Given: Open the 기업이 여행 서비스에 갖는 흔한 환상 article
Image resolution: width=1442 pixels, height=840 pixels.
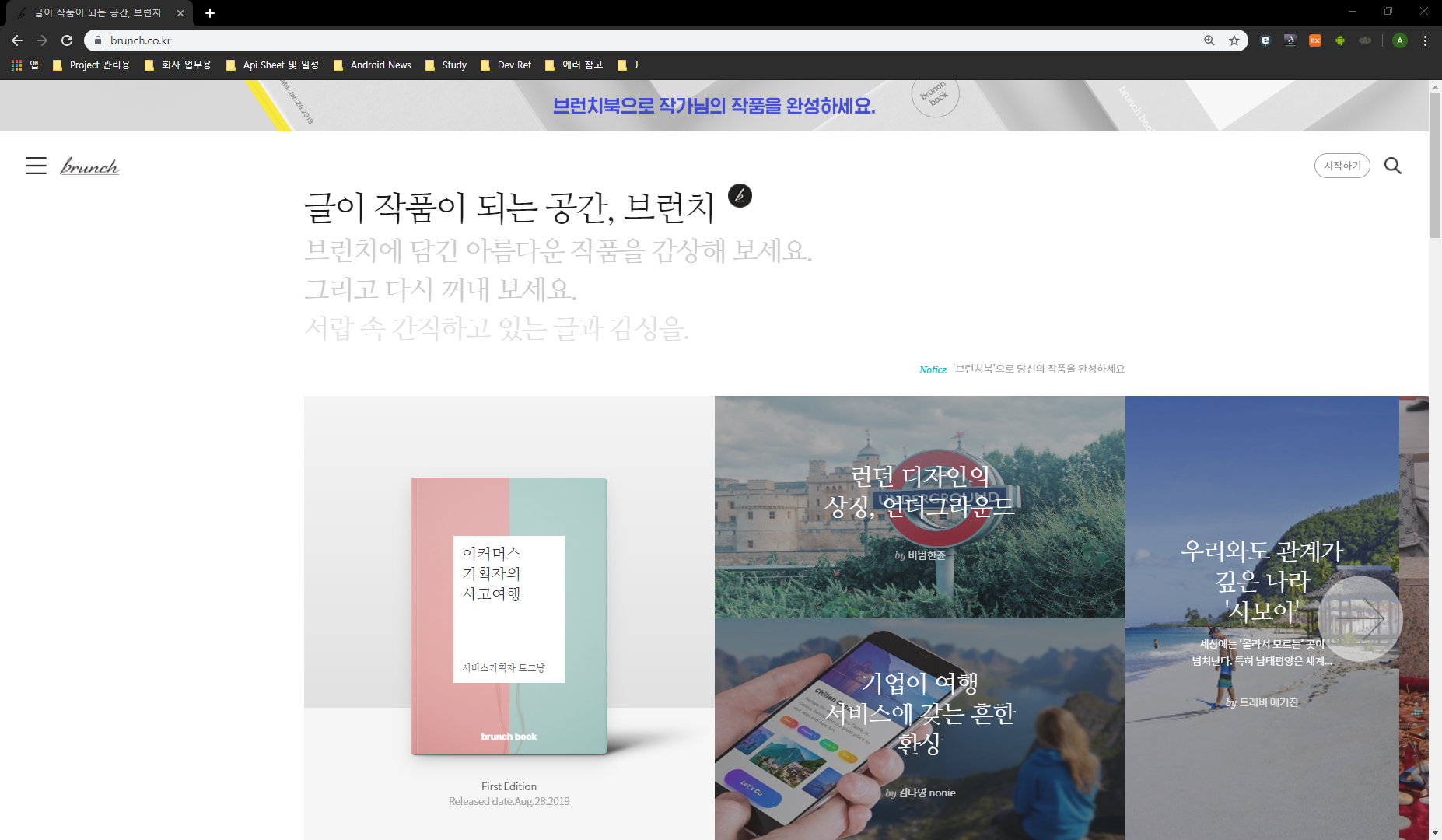Looking at the screenshot, I should [919, 729].
